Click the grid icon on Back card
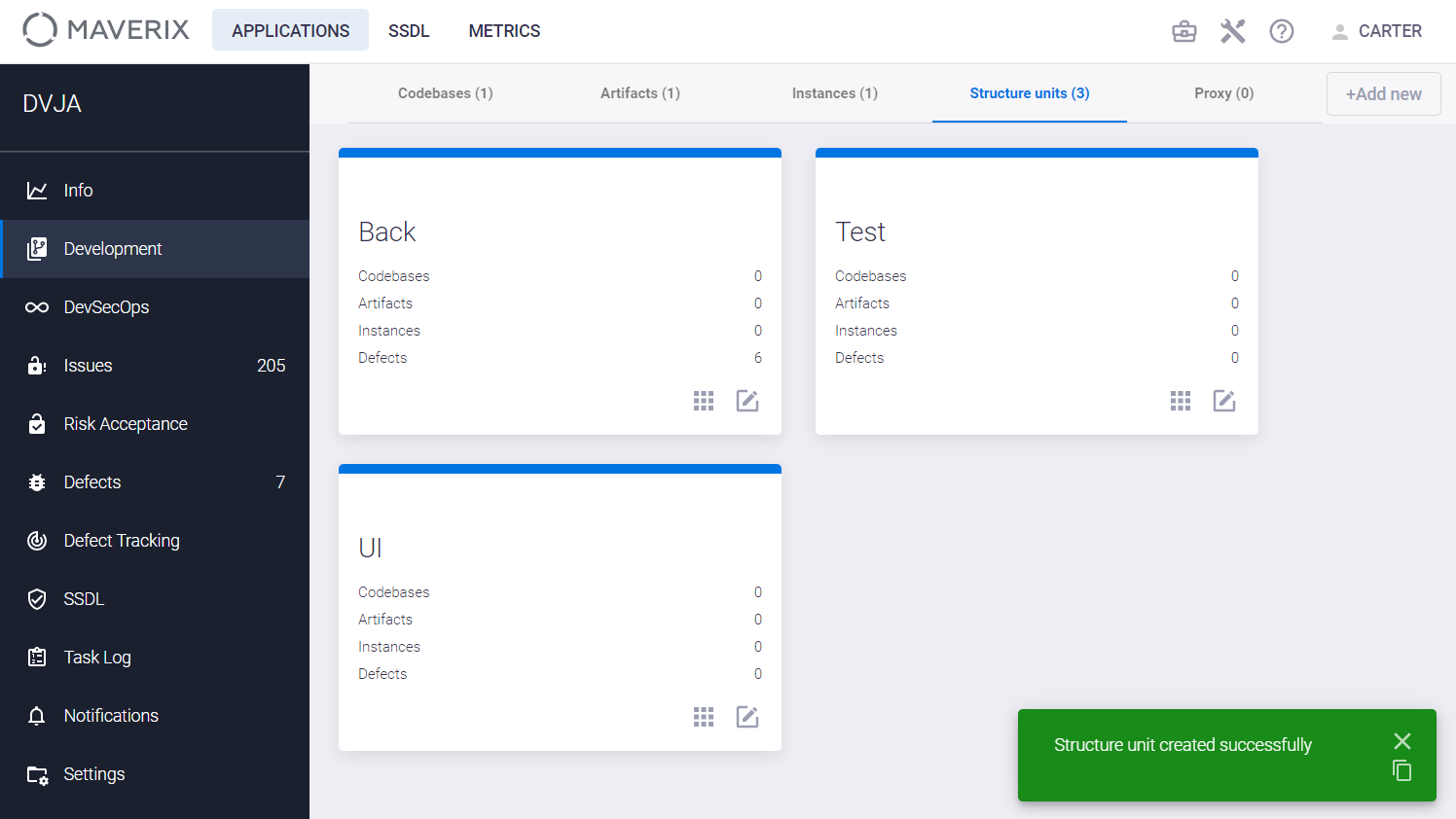The height and width of the screenshot is (819, 1456). [x=704, y=401]
